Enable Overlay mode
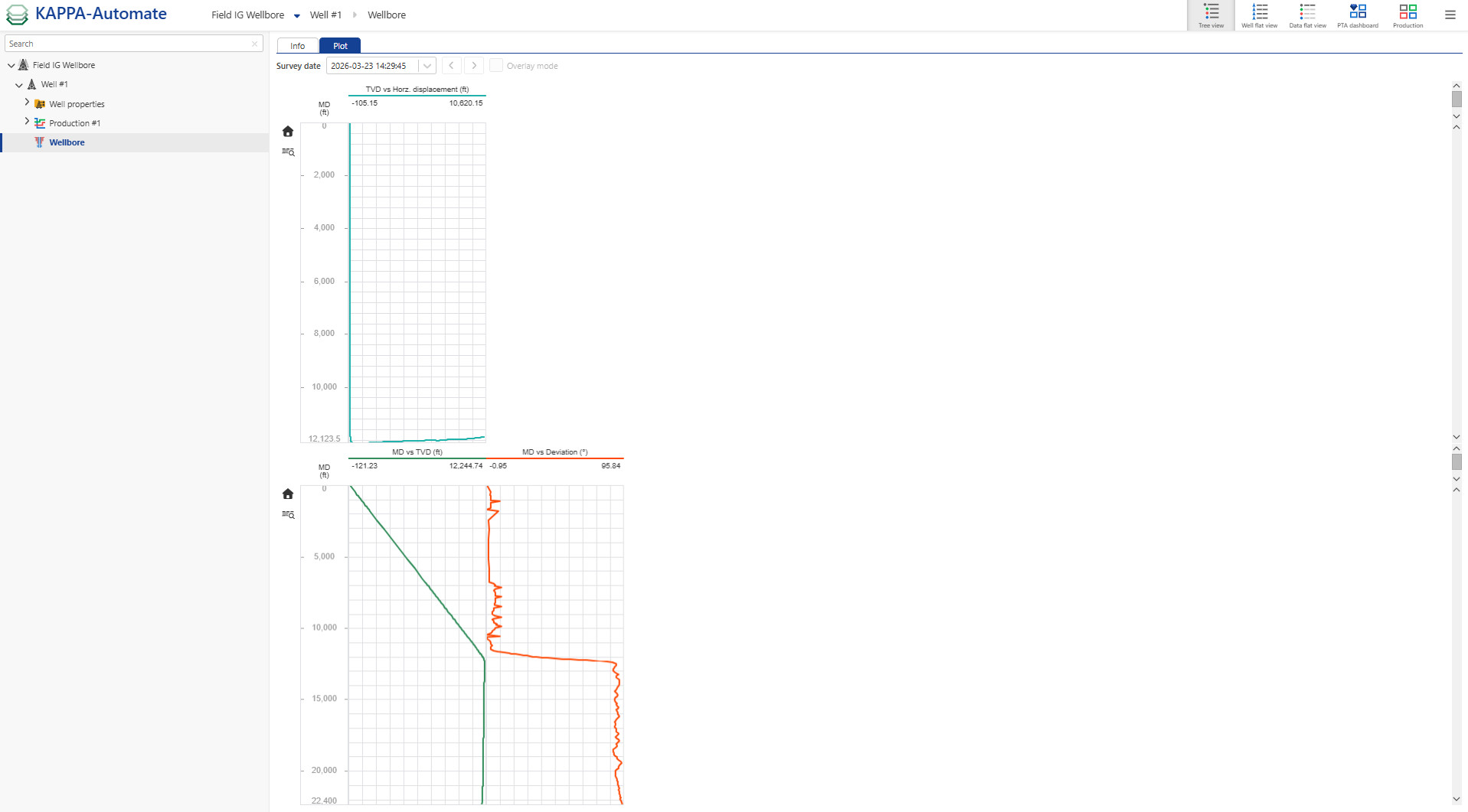Screen dimensions: 1468x812 click(x=496, y=65)
